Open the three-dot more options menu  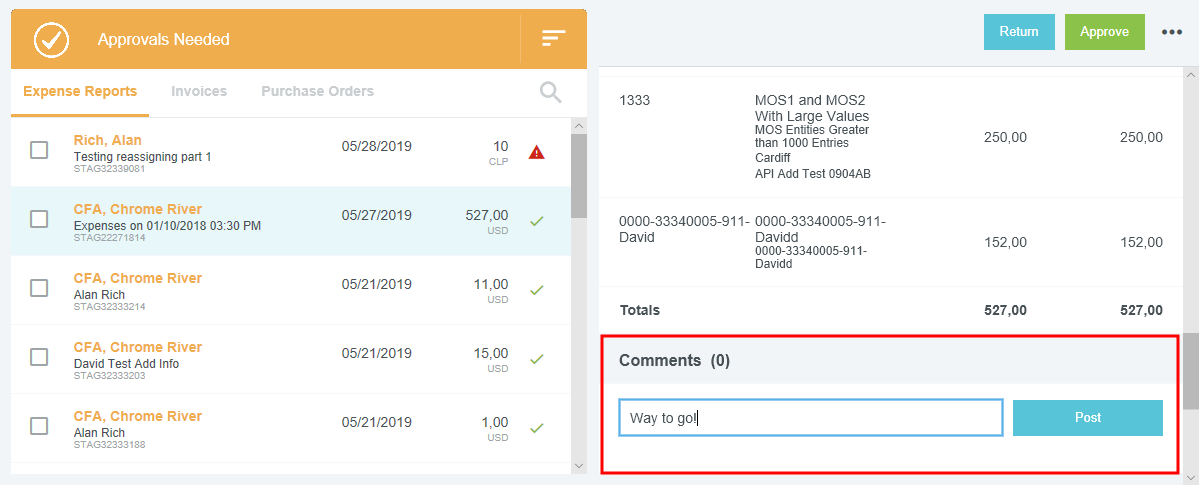1171,32
